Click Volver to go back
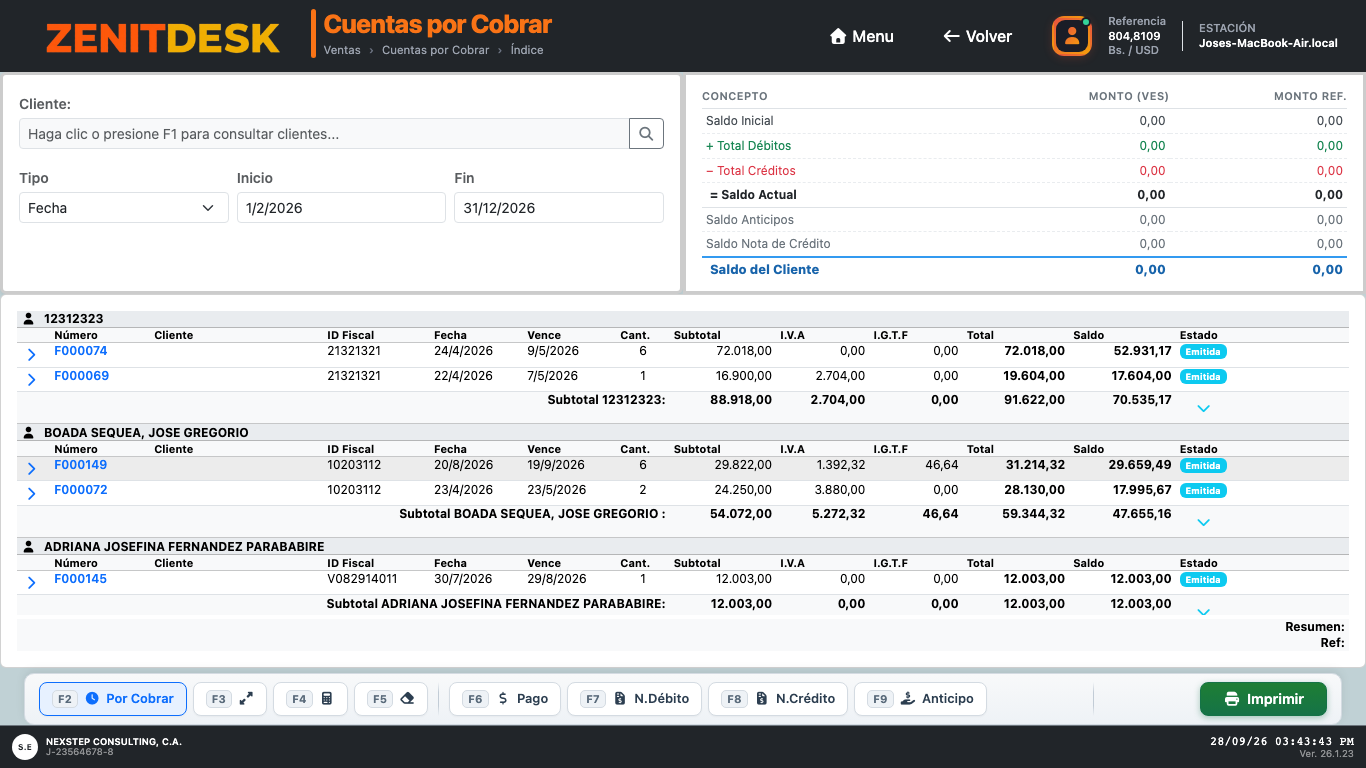 coord(977,36)
